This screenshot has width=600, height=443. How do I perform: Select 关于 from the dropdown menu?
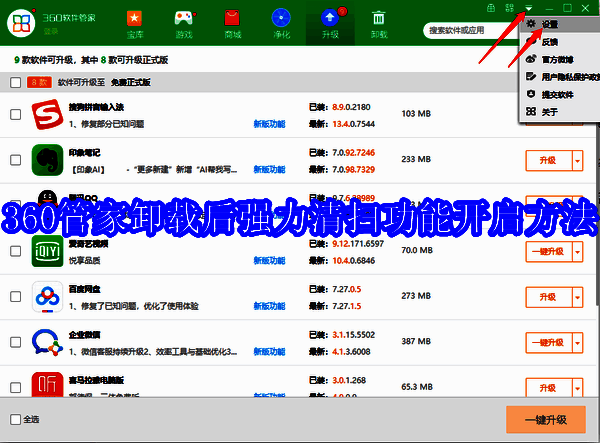coord(559,112)
